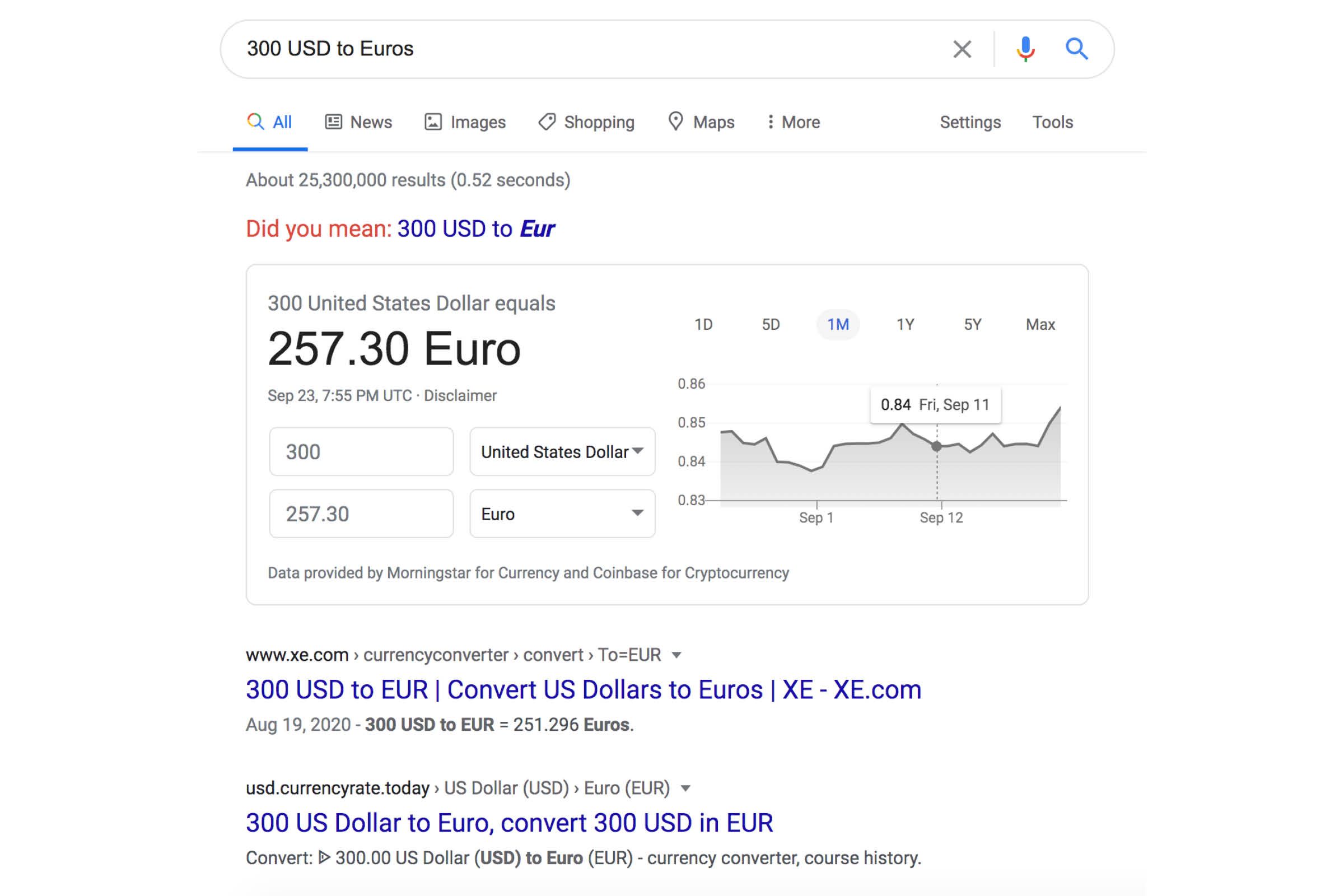The image size is (1344, 896).
Task: Switch the chart to 1Y view
Action: click(x=906, y=324)
